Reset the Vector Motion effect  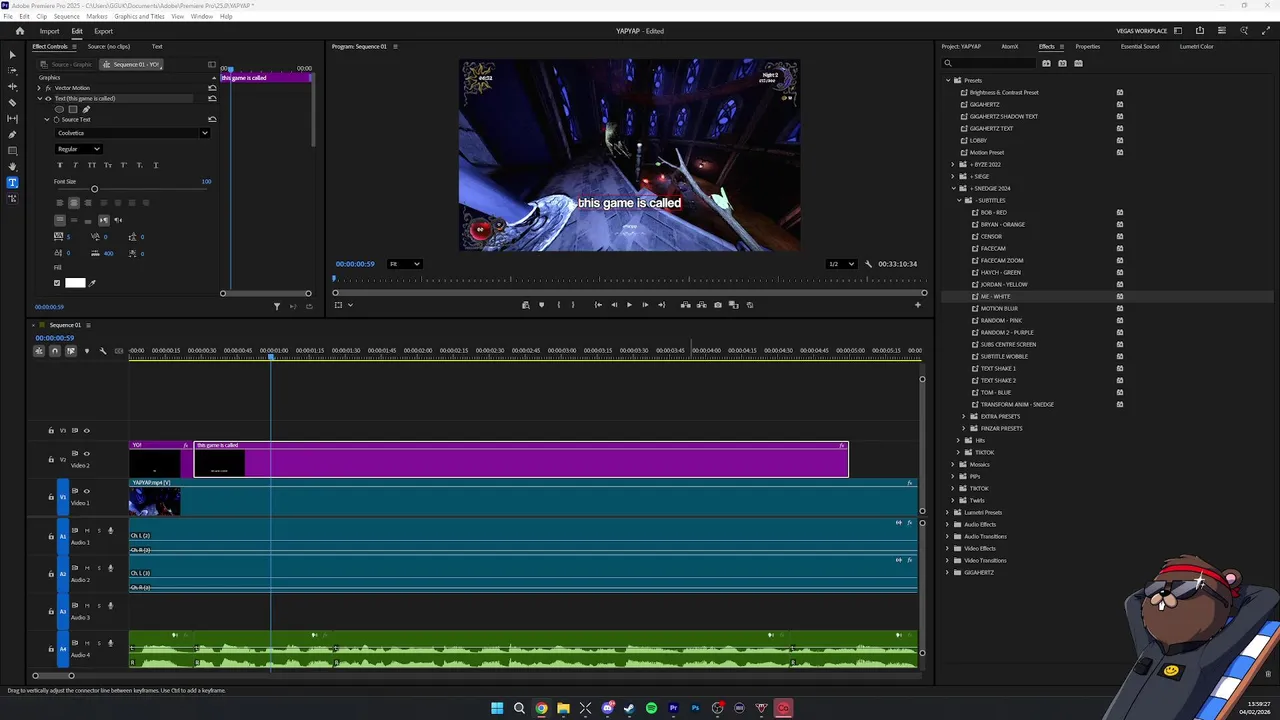point(212,88)
